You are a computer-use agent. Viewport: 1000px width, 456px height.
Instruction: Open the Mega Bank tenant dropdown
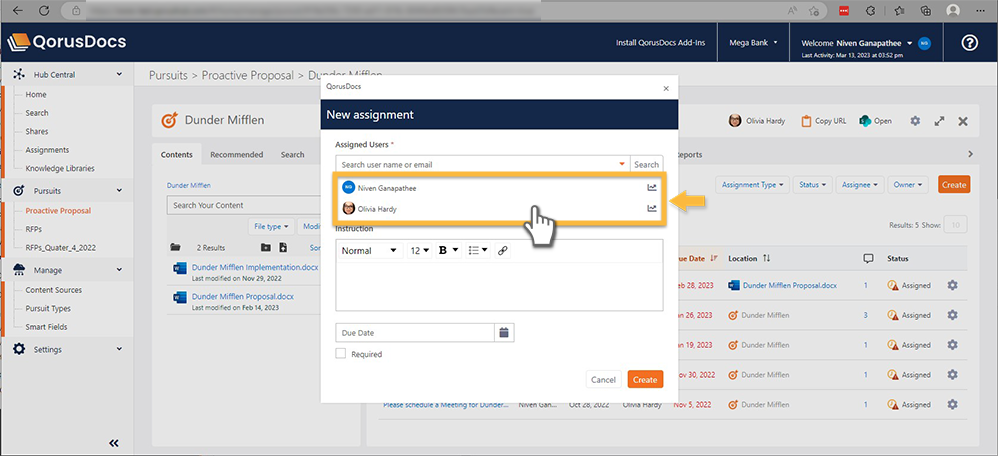pyautogui.click(x=753, y=43)
